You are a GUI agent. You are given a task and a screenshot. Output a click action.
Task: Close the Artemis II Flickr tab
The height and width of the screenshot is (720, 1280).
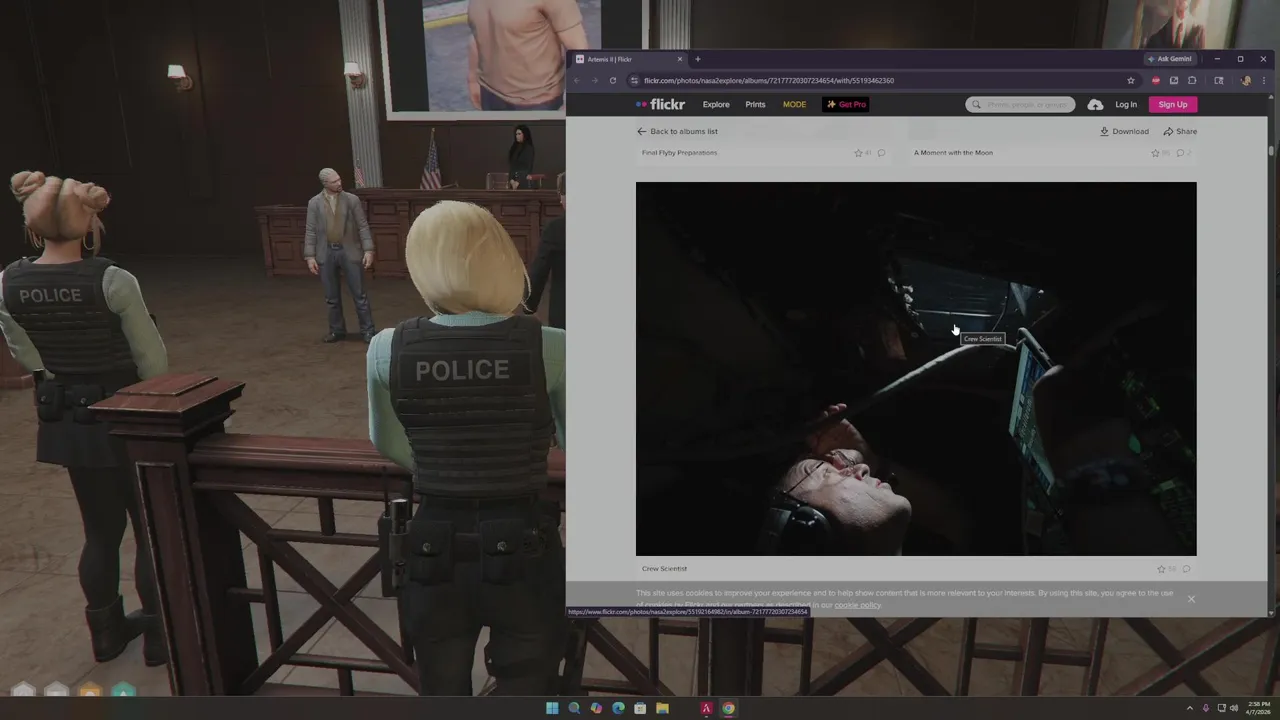(x=680, y=59)
